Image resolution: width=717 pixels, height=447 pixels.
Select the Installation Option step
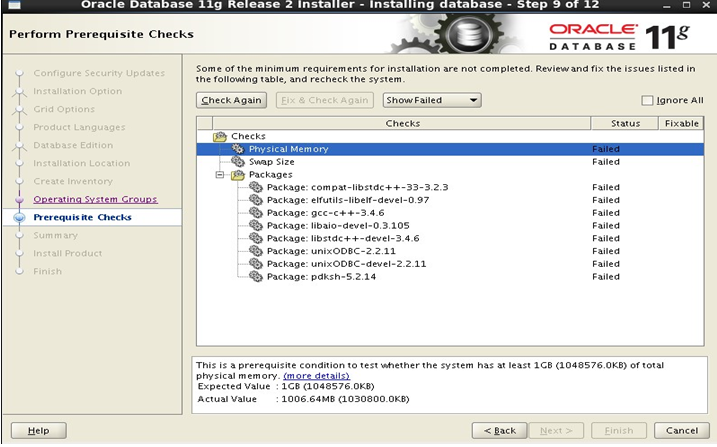click(x=78, y=91)
